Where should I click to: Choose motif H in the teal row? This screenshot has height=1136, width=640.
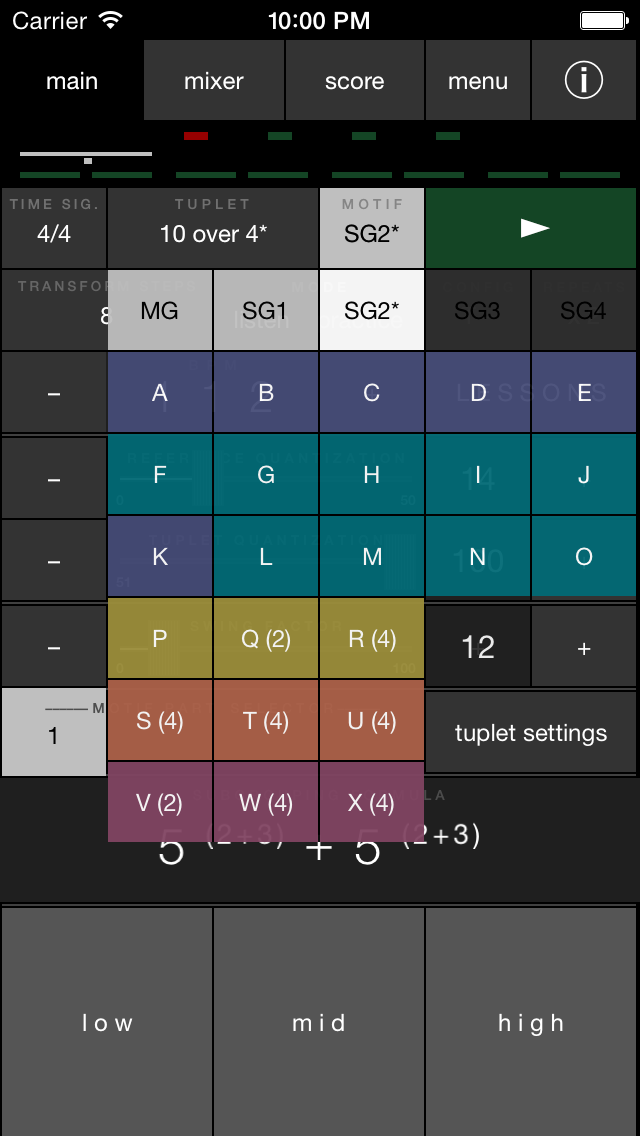[372, 475]
